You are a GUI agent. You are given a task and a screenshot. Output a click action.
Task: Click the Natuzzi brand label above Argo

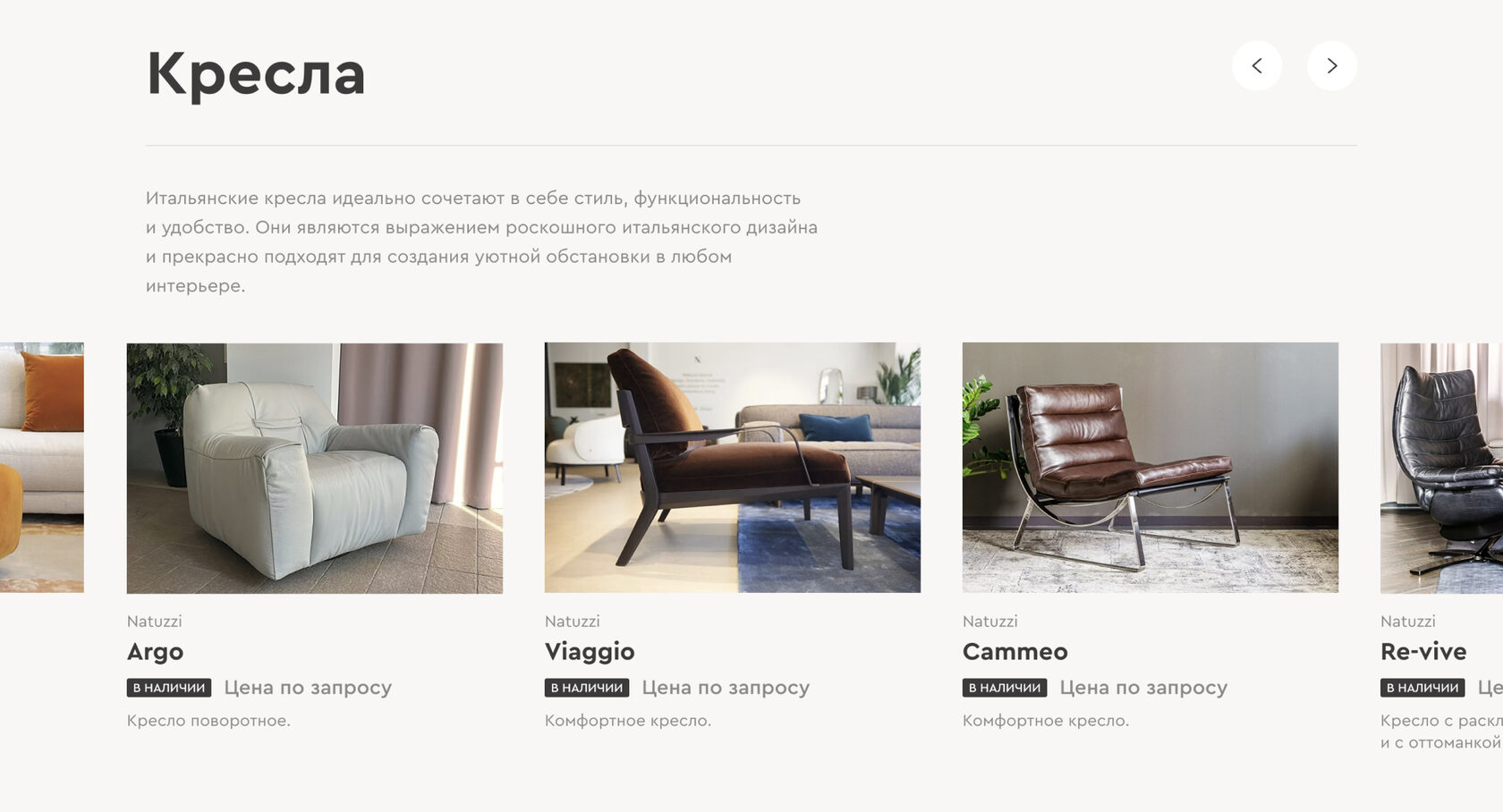point(154,621)
